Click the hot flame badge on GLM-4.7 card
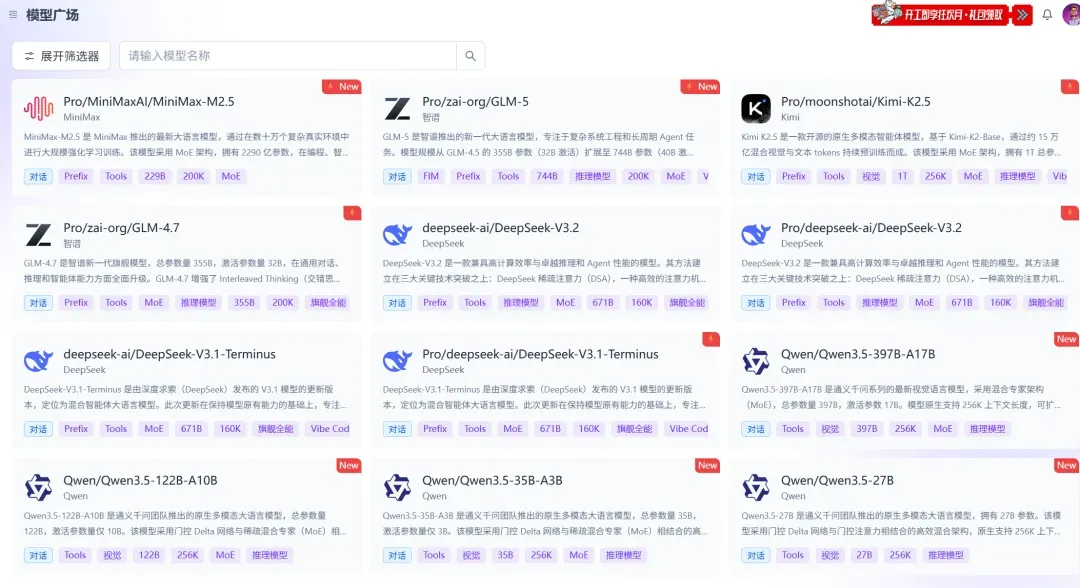This screenshot has width=1080, height=588. 353,213
